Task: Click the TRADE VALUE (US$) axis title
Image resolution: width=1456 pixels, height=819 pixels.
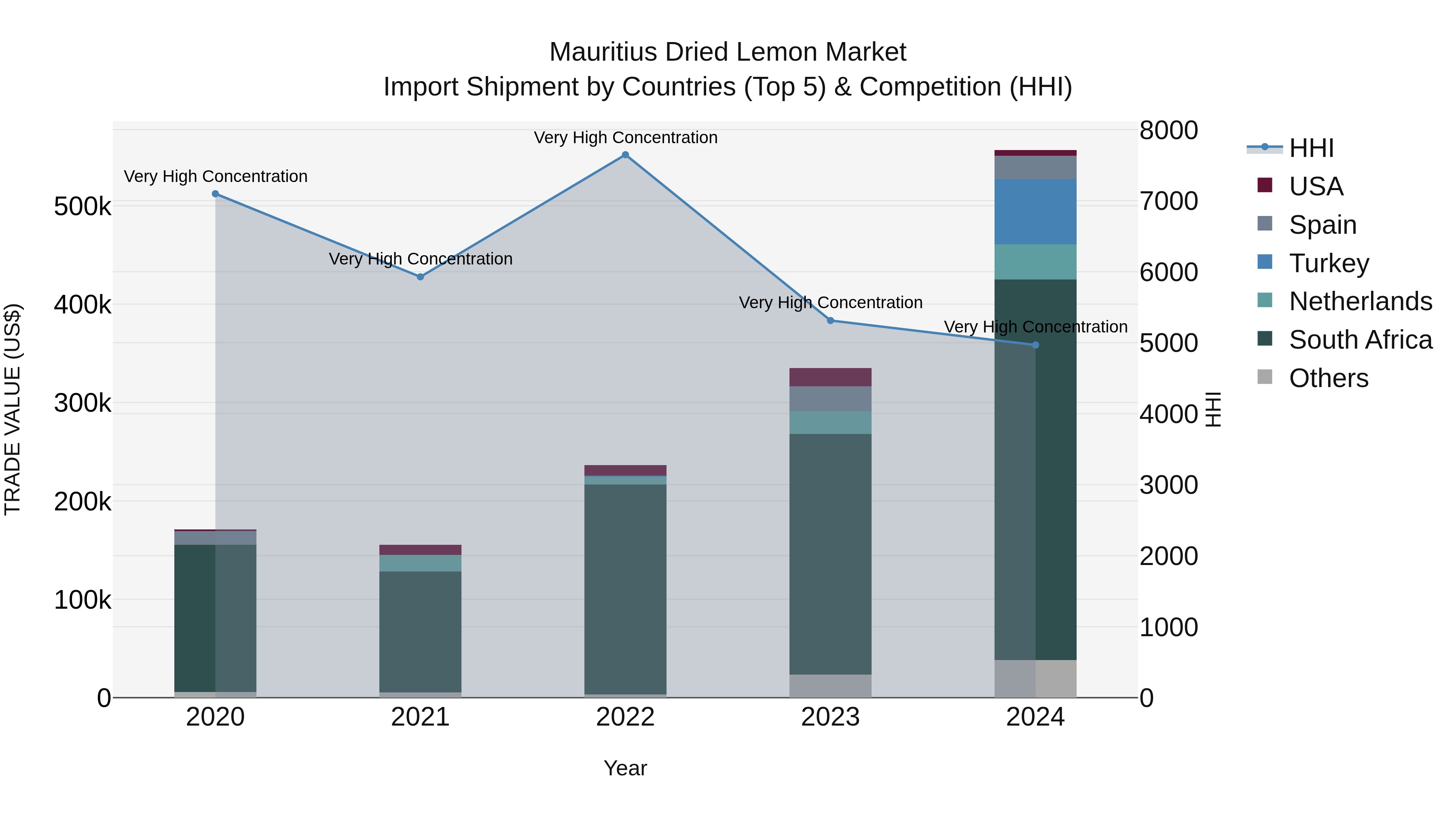Action: point(13,409)
